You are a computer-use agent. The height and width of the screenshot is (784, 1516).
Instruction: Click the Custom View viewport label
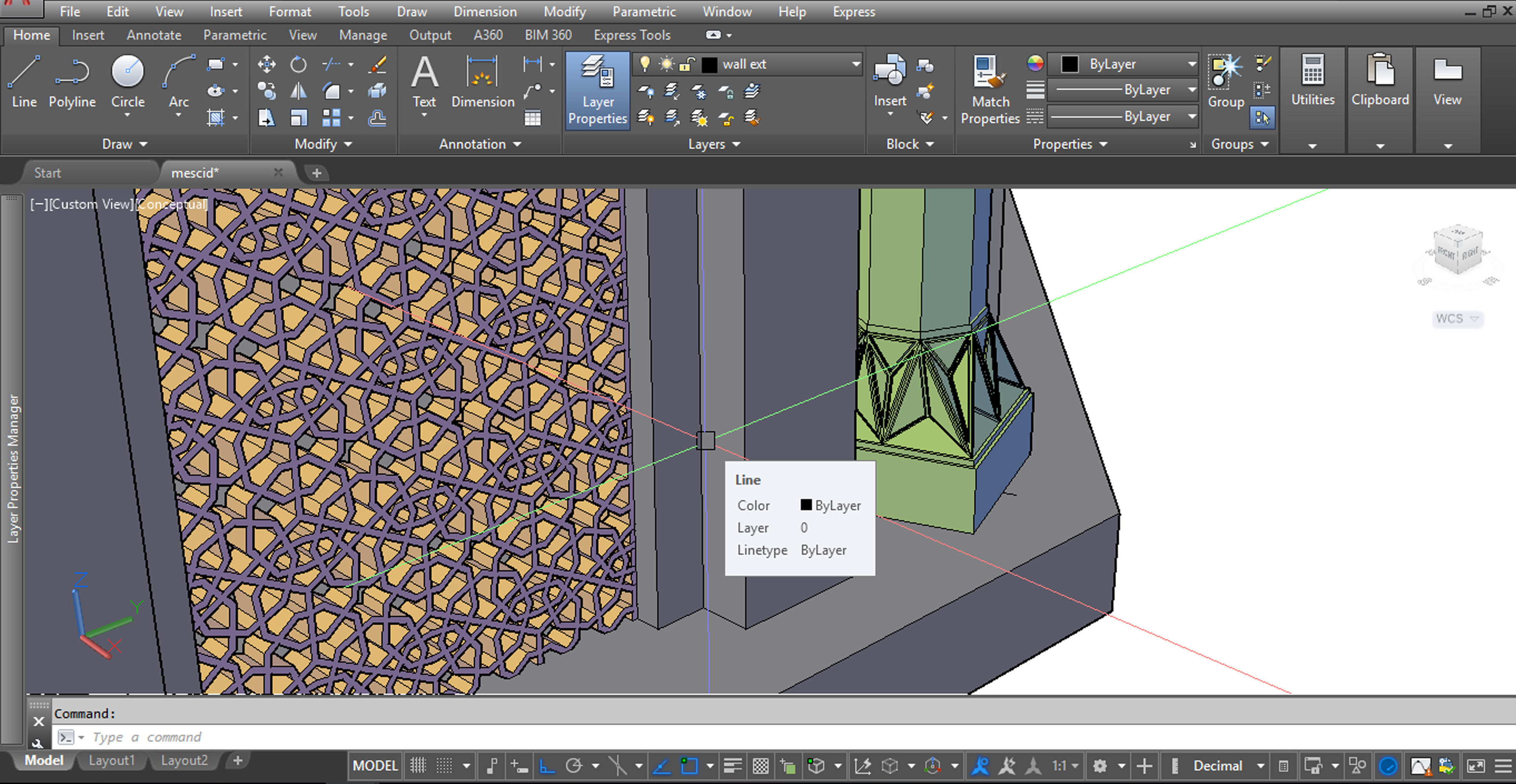point(91,204)
